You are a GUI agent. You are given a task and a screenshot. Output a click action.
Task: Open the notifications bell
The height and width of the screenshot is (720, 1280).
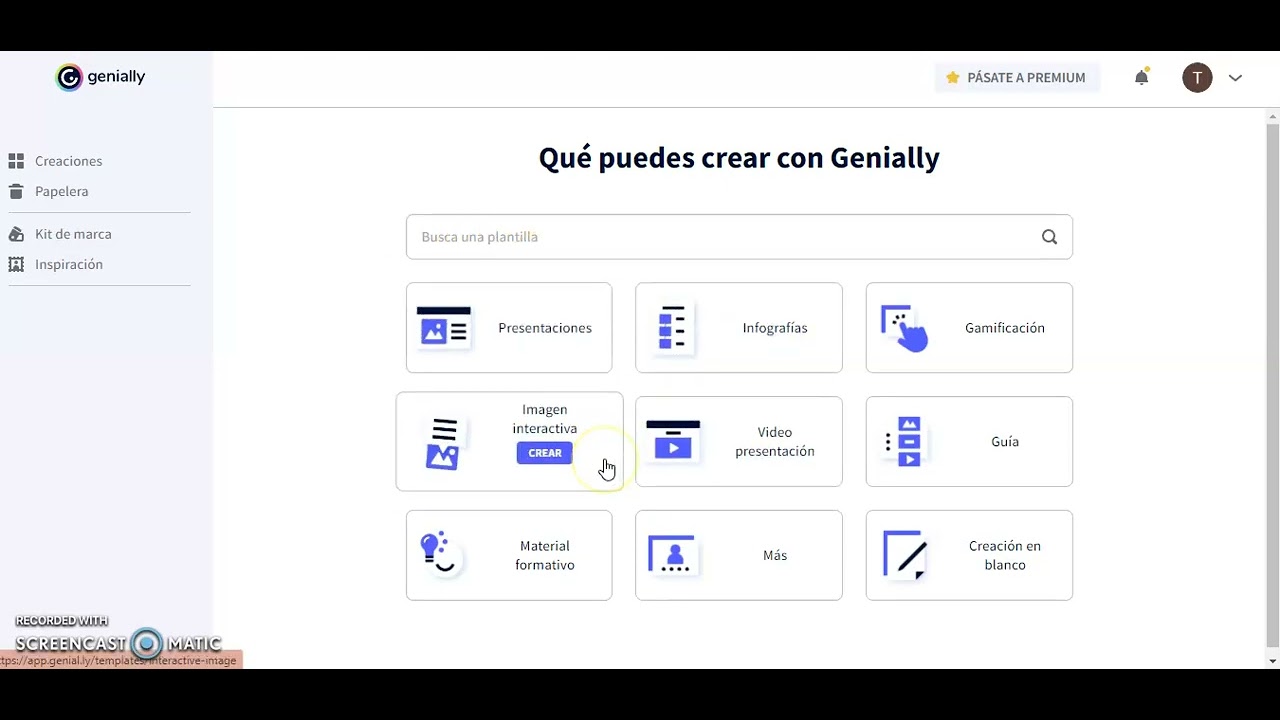tap(1141, 77)
